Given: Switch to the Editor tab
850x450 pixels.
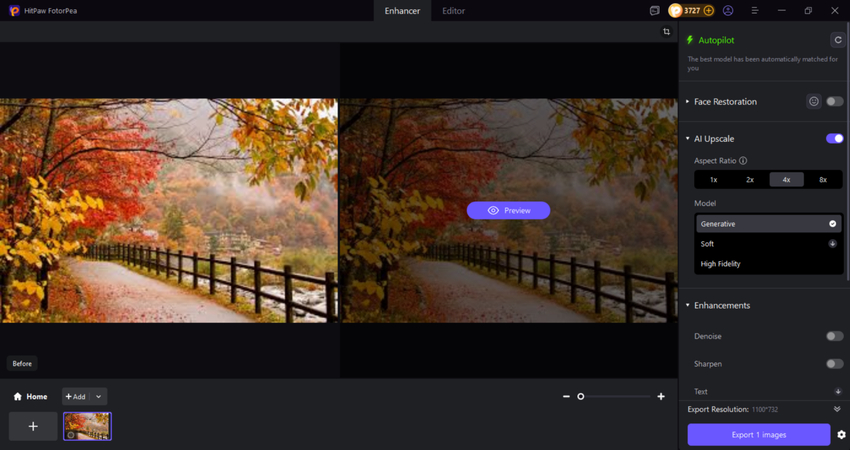Looking at the screenshot, I should tap(453, 11).
